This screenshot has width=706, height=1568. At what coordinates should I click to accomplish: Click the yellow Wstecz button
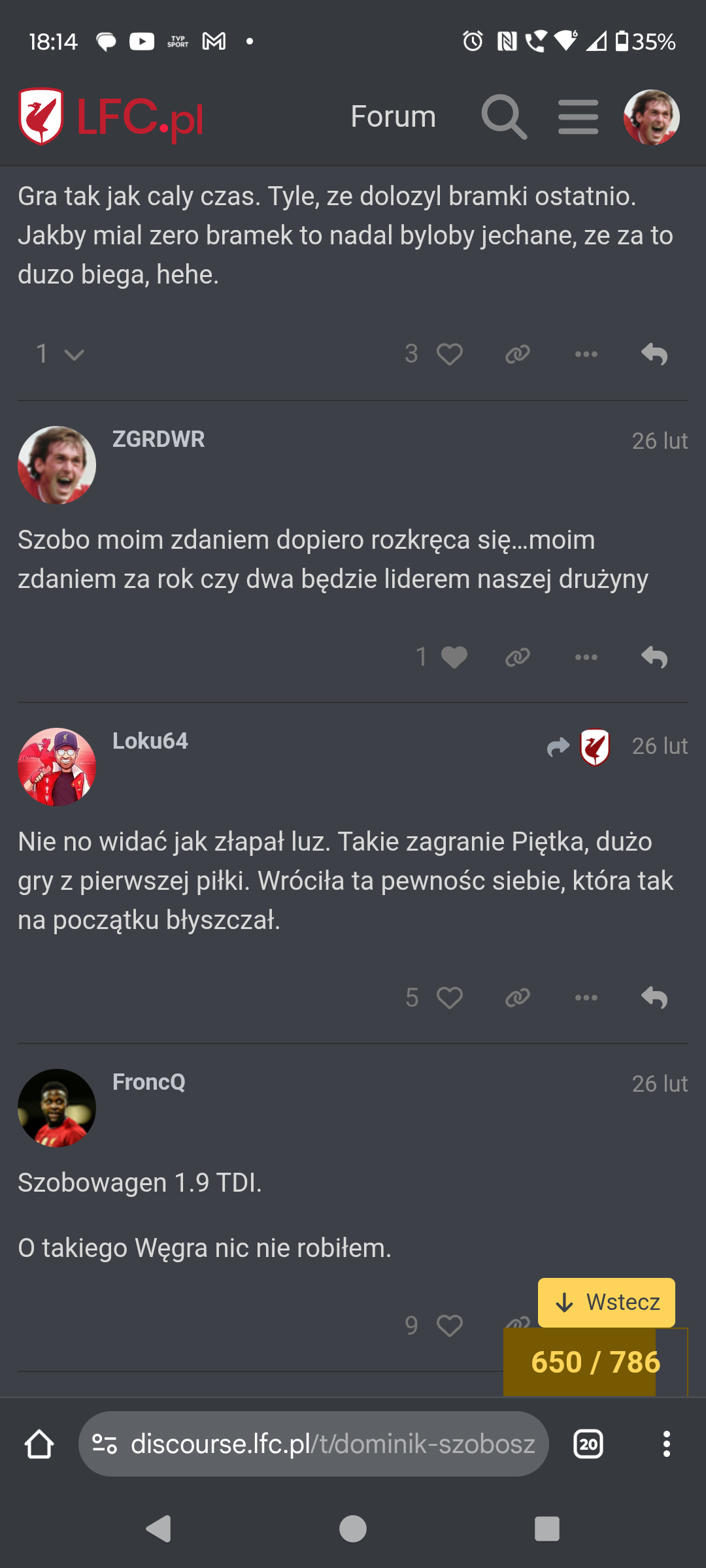coord(606,1302)
